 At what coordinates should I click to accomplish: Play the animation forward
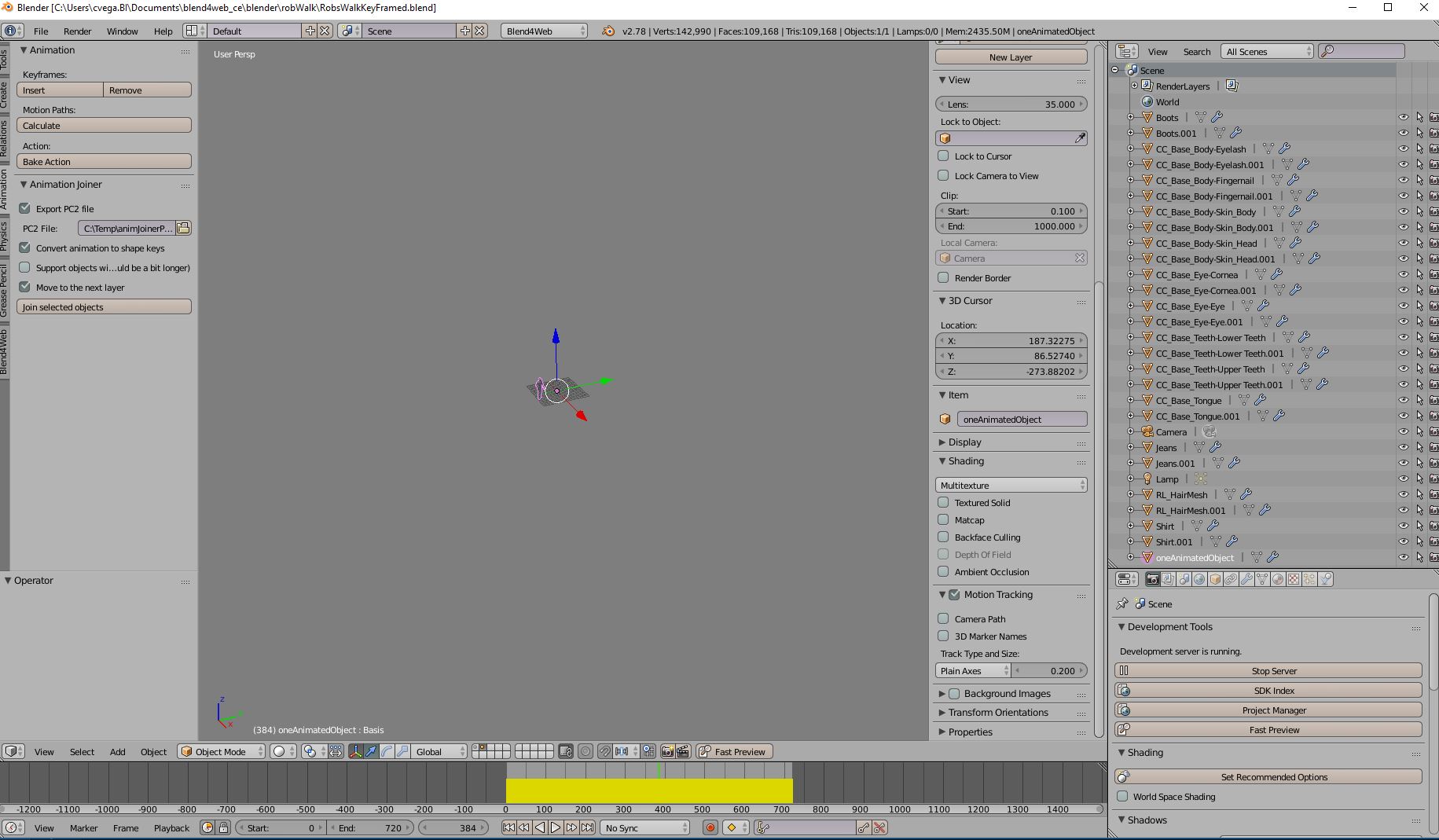pos(556,827)
